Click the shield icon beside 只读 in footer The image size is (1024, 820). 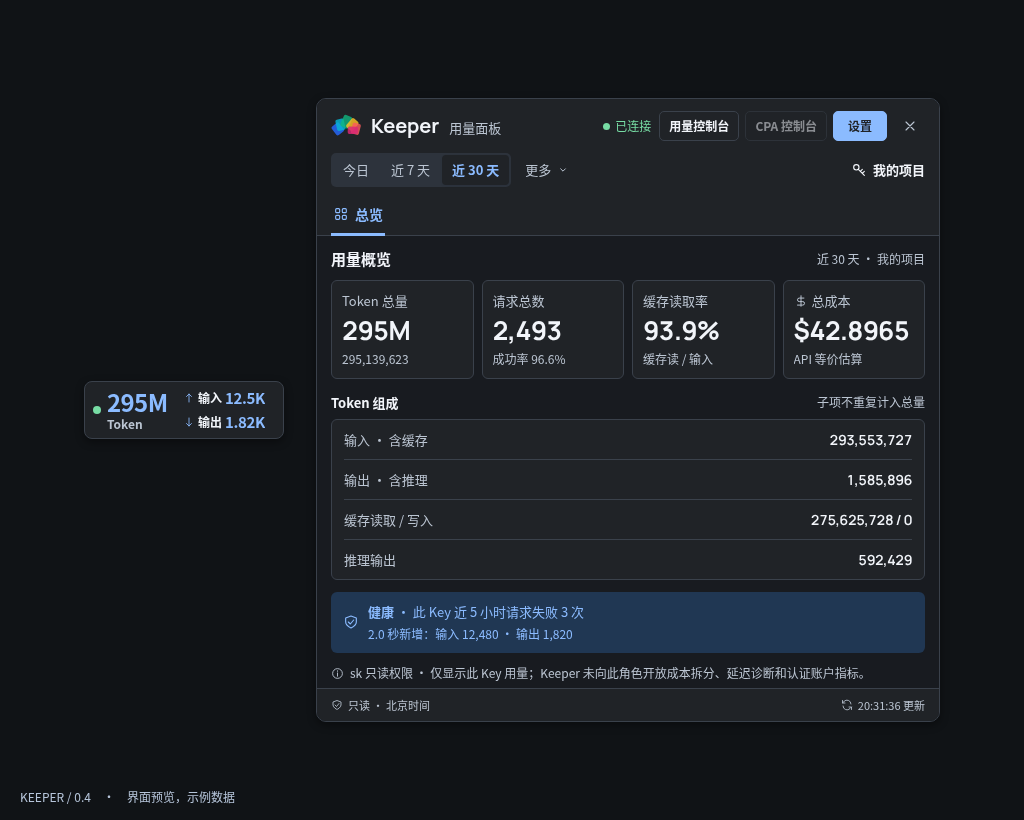(337, 705)
